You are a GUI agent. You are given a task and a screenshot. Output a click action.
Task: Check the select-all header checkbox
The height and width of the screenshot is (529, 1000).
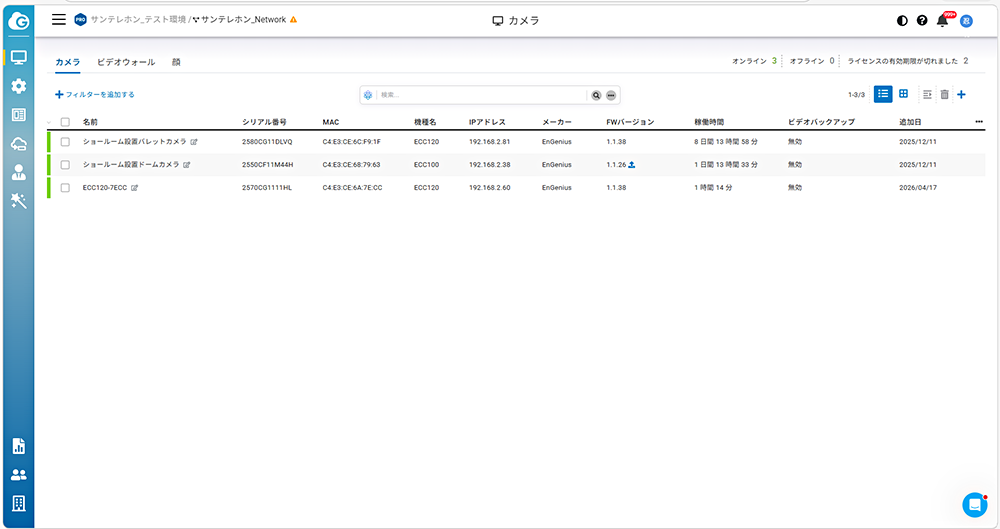pyautogui.click(x=65, y=122)
